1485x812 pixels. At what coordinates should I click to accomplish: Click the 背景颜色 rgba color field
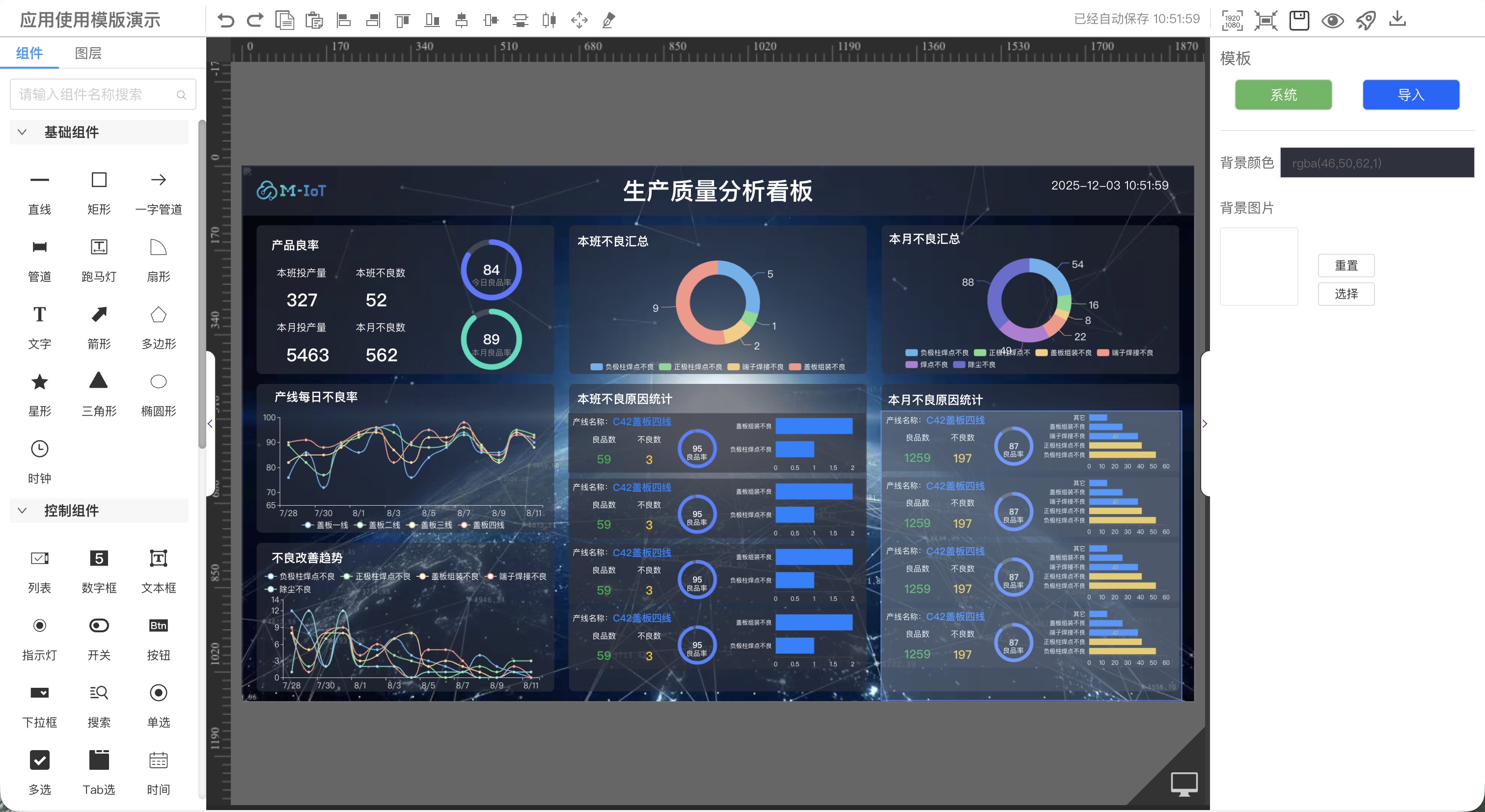click(x=1376, y=162)
